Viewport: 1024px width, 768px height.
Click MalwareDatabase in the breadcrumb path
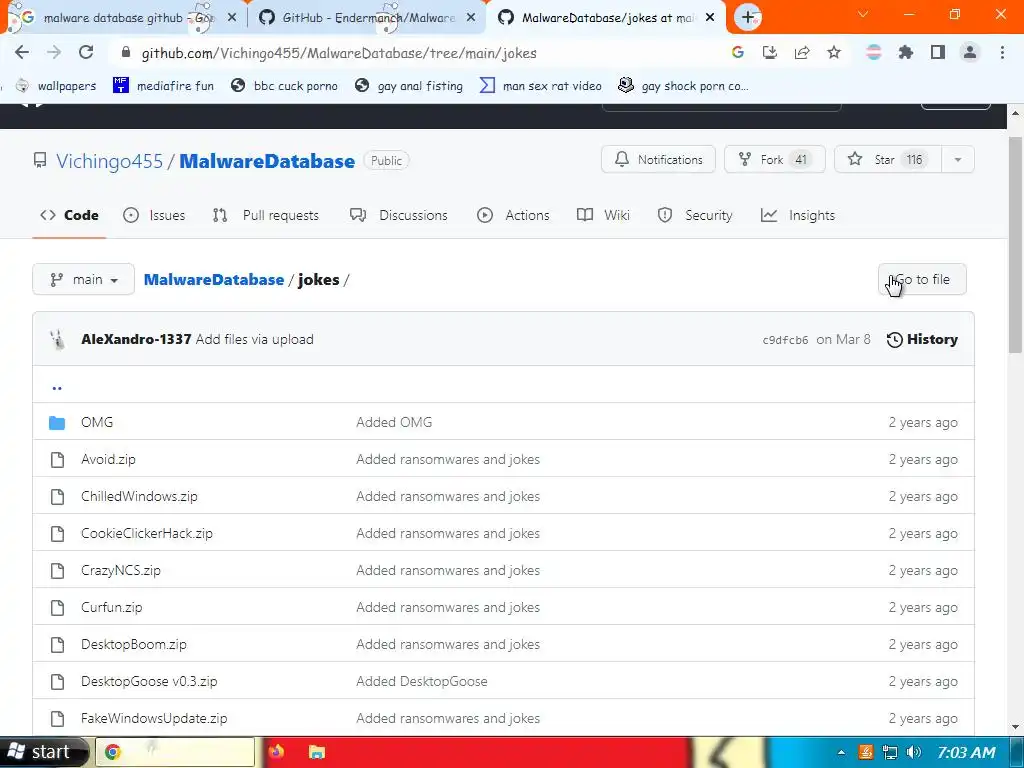pos(214,280)
